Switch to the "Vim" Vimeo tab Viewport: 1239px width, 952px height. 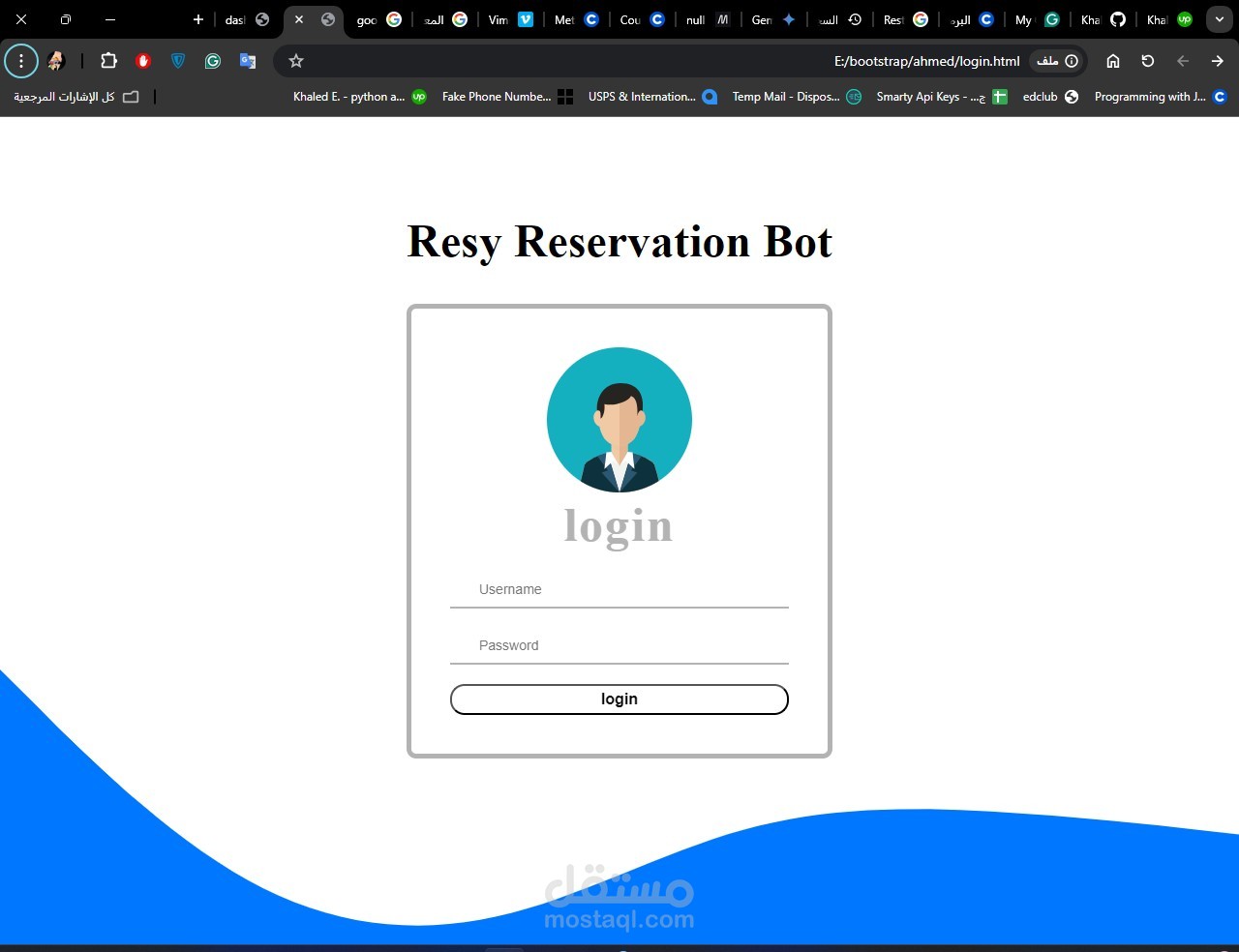point(511,19)
